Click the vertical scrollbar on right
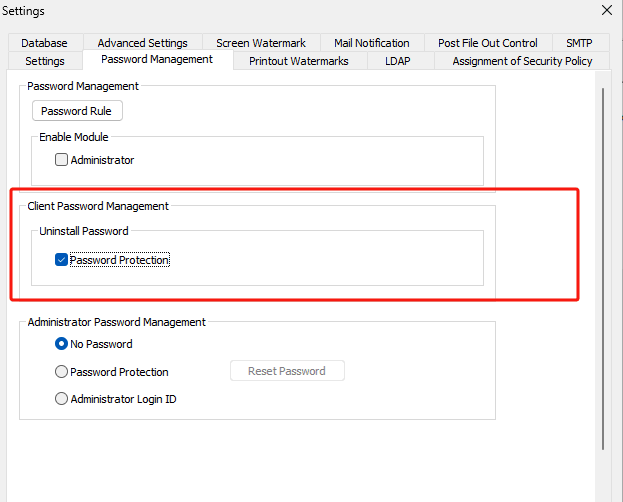The image size is (623, 502). point(603,270)
